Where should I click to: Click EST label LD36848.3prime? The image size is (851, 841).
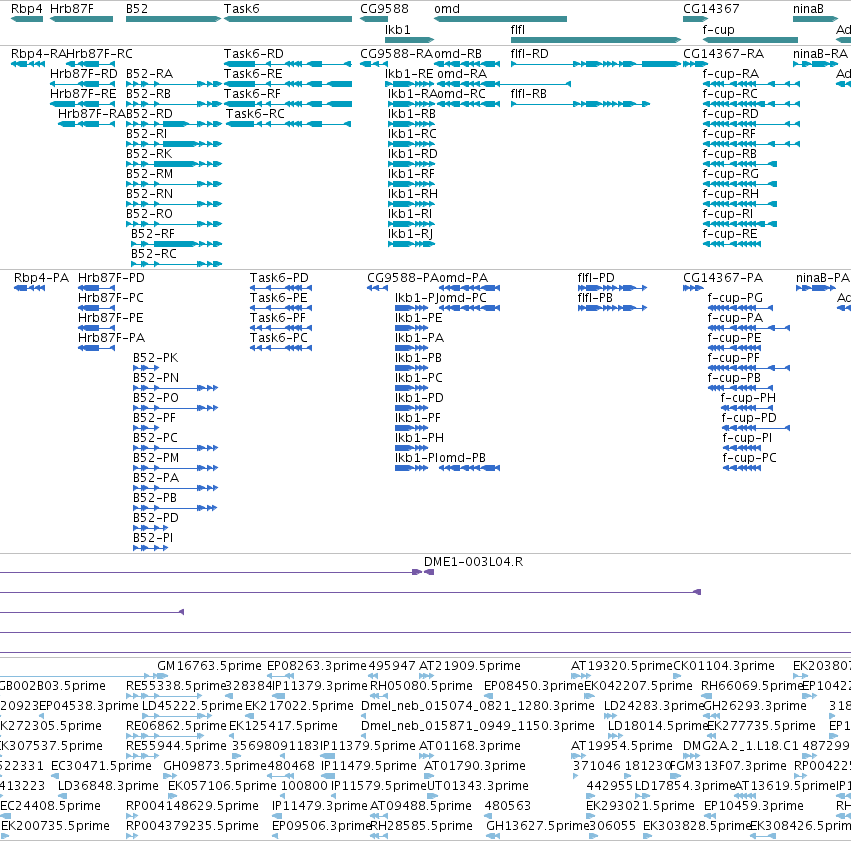pyautogui.click(x=108, y=787)
